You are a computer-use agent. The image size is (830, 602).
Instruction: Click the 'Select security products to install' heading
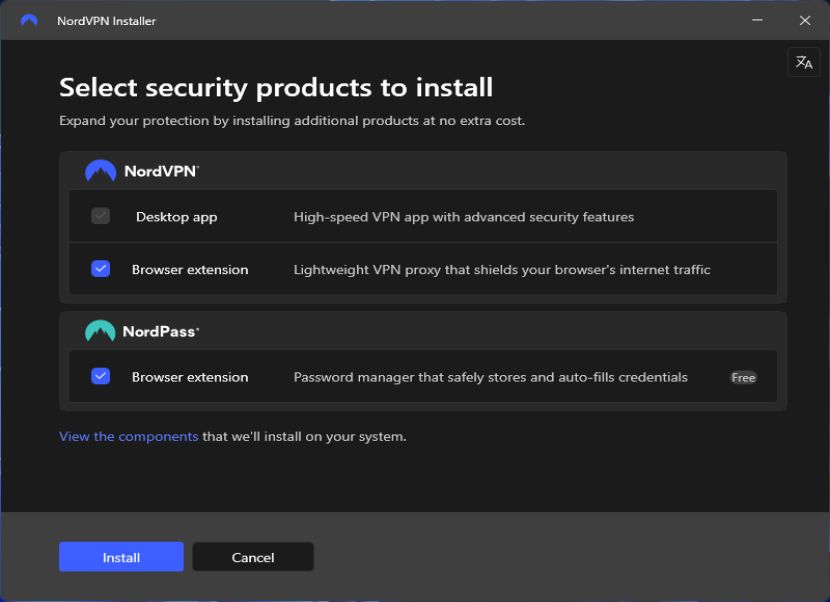(276, 87)
